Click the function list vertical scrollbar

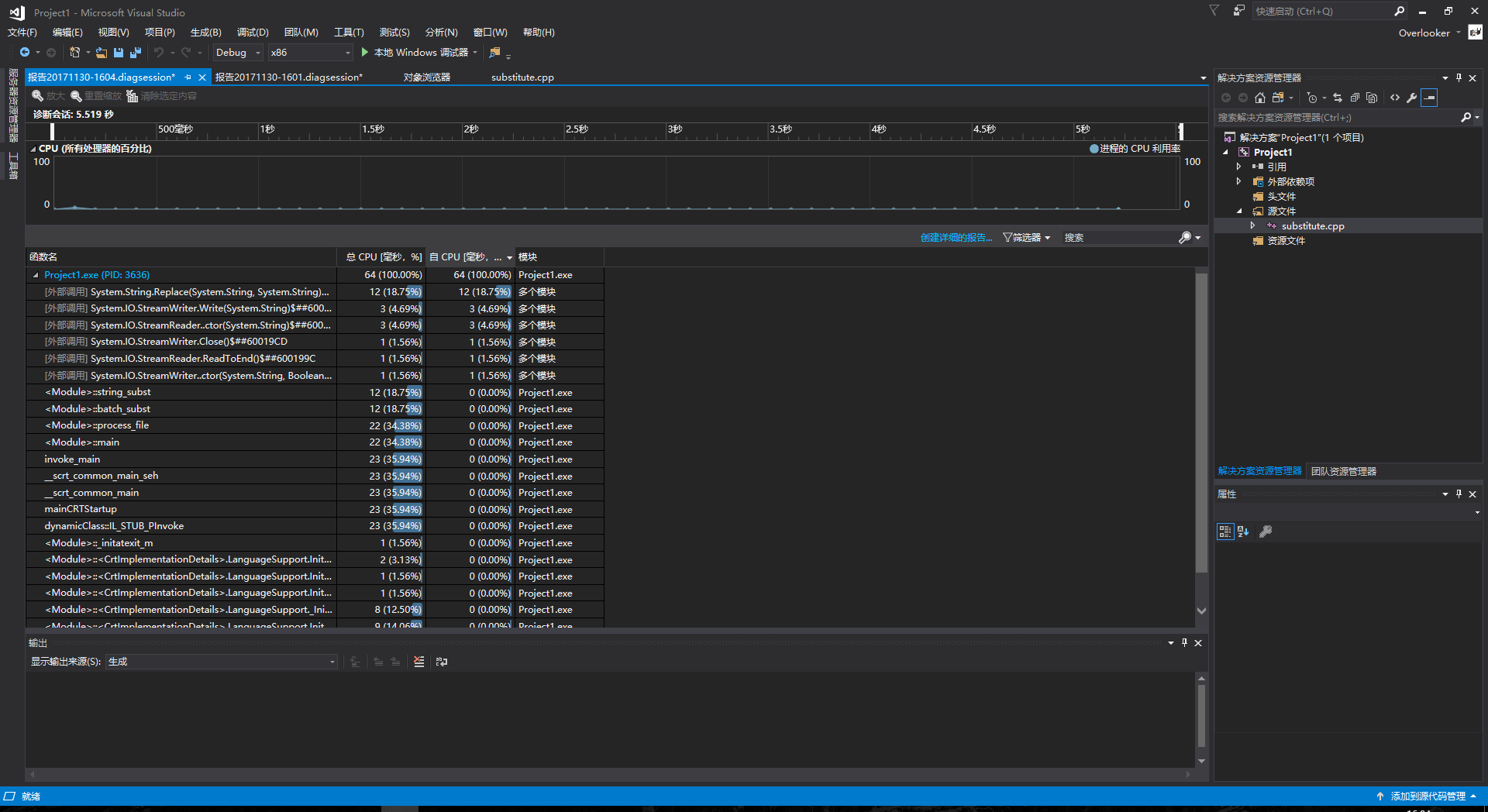(1201, 423)
